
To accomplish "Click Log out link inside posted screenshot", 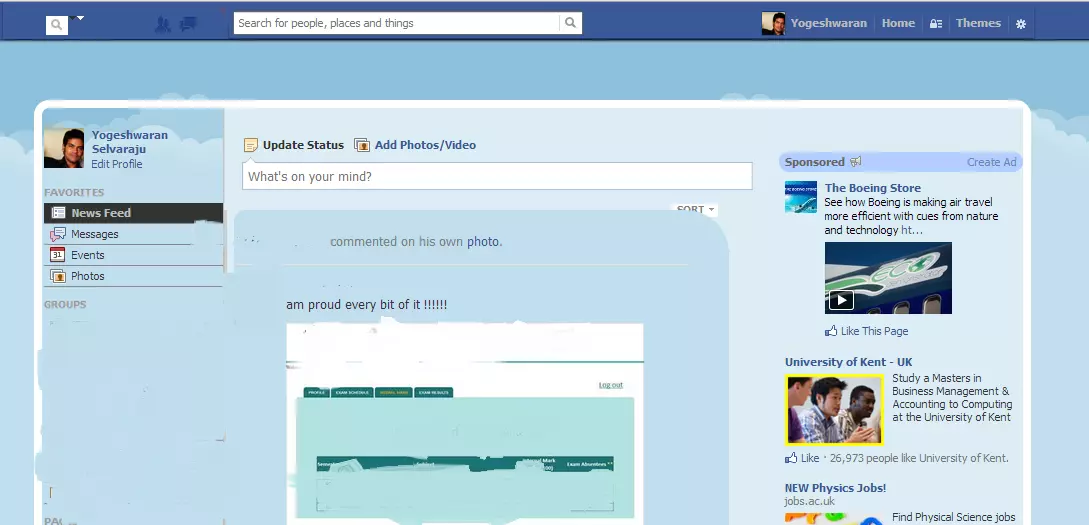I will pos(610,385).
